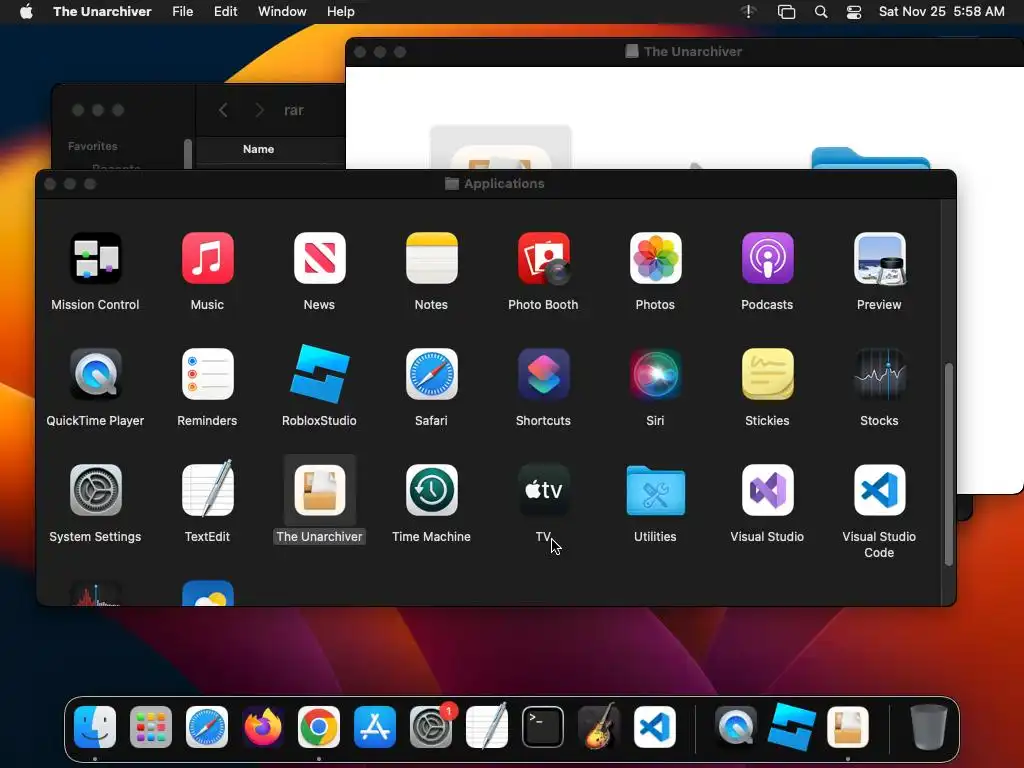Open Stage Manager icon in menu bar
1024x768 pixels.
point(786,12)
